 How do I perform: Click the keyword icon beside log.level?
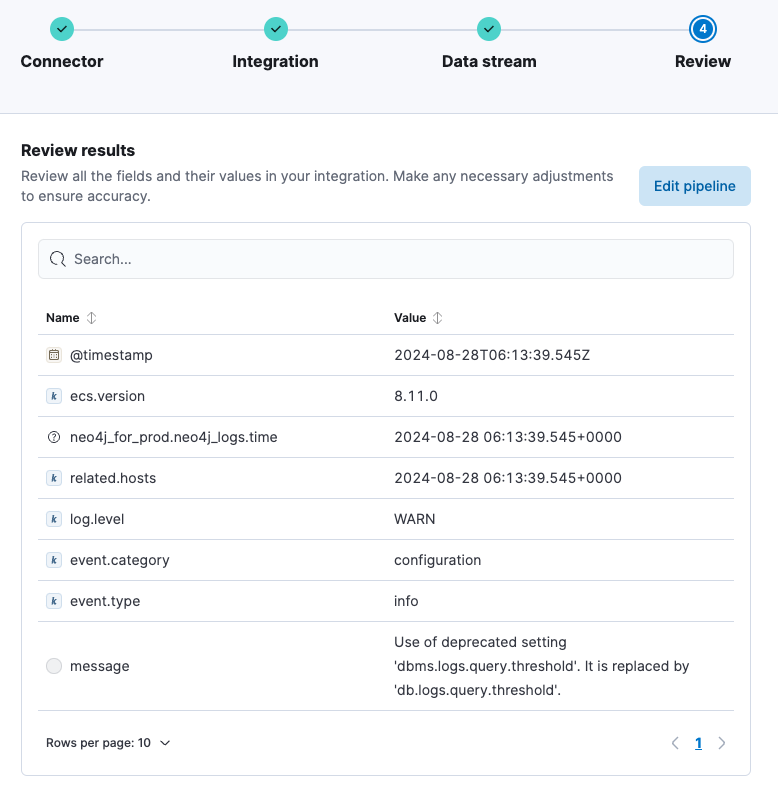pyautogui.click(x=54, y=519)
